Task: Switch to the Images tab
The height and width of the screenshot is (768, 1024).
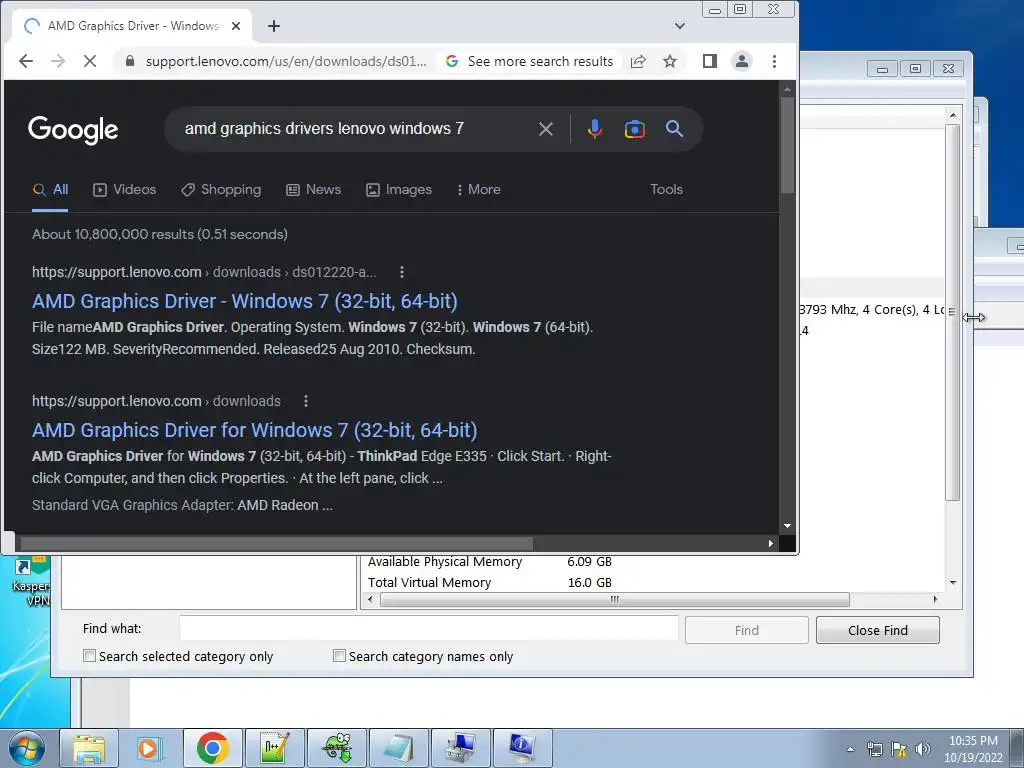Action: (x=399, y=189)
